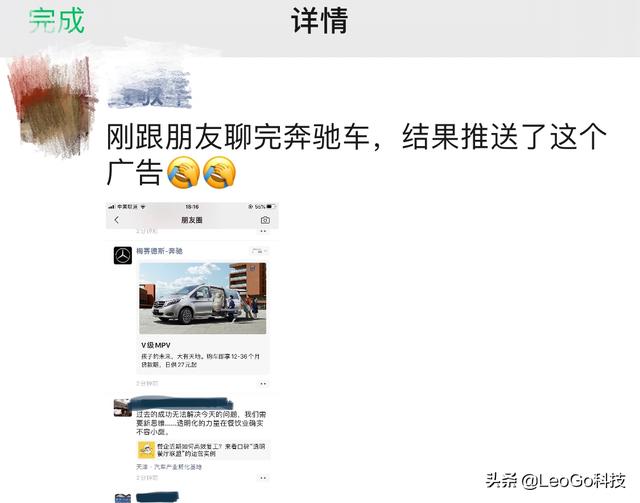Tap the post text about 奔驰车
Viewport: 640px width, 503px height.
point(356,154)
